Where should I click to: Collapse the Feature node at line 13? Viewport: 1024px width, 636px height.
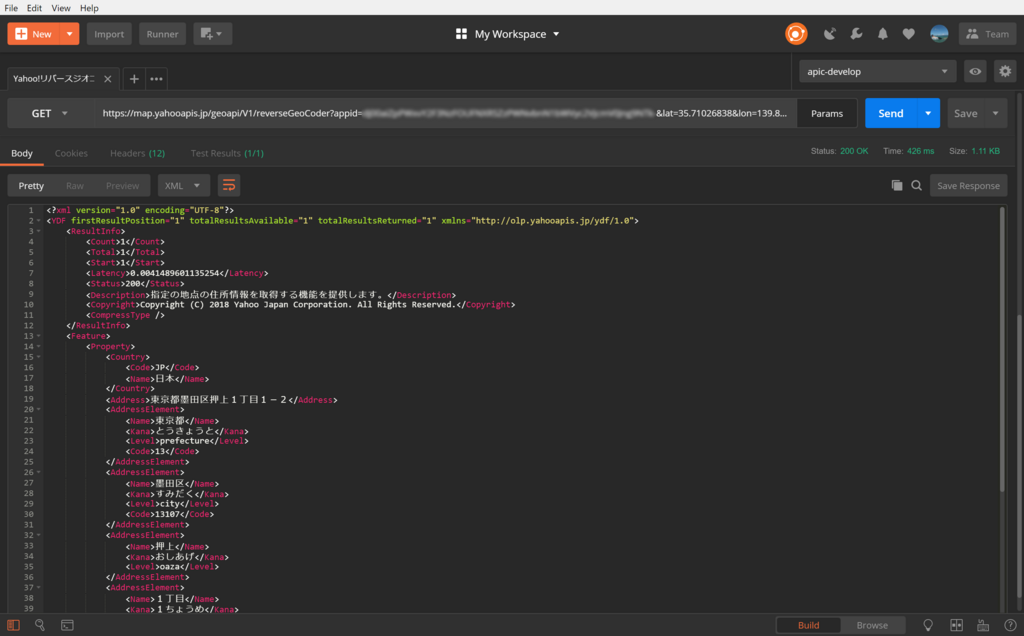tap(39, 336)
